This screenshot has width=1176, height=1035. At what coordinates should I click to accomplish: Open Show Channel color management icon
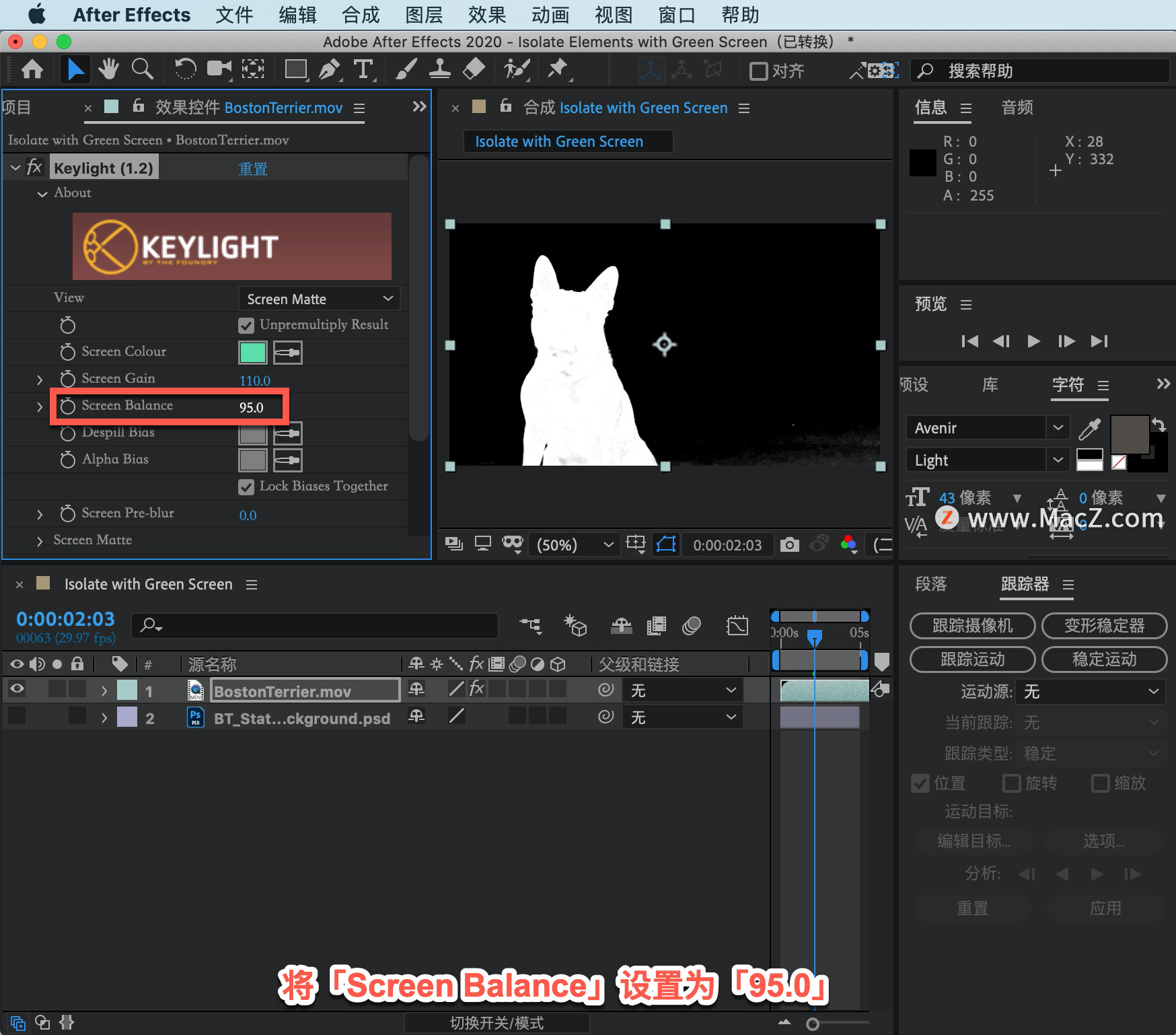tap(849, 544)
